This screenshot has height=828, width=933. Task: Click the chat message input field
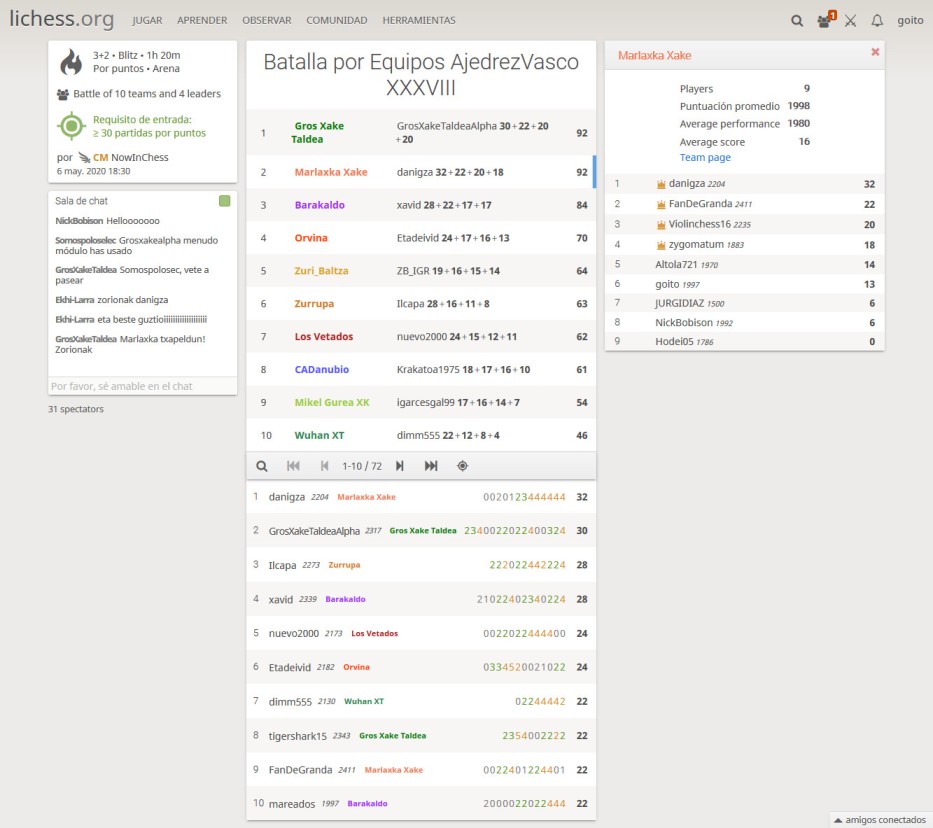[142, 386]
